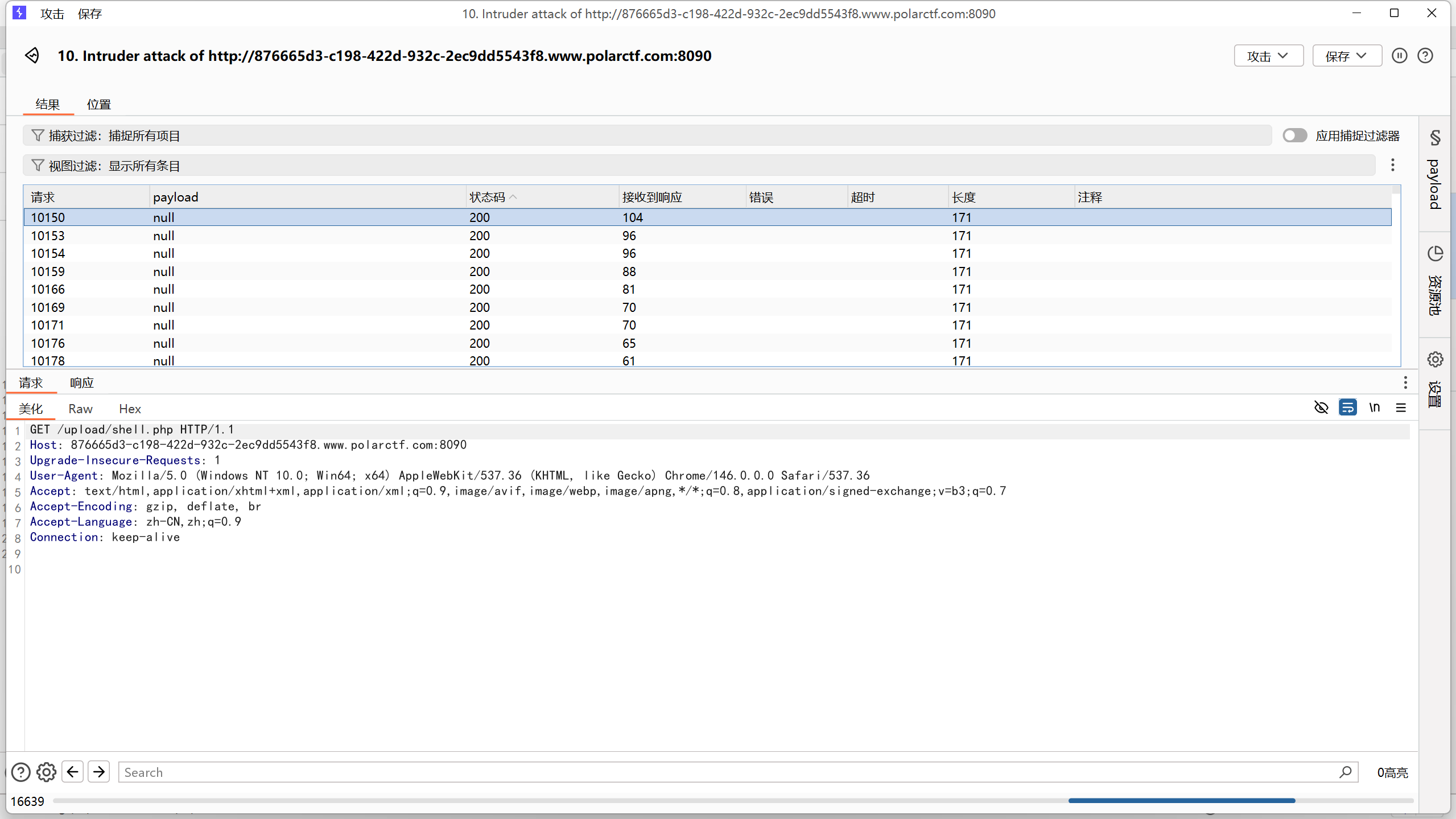The height and width of the screenshot is (819, 1456).
Task: Open help icon next to pause
Action: tap(1425, 56)
